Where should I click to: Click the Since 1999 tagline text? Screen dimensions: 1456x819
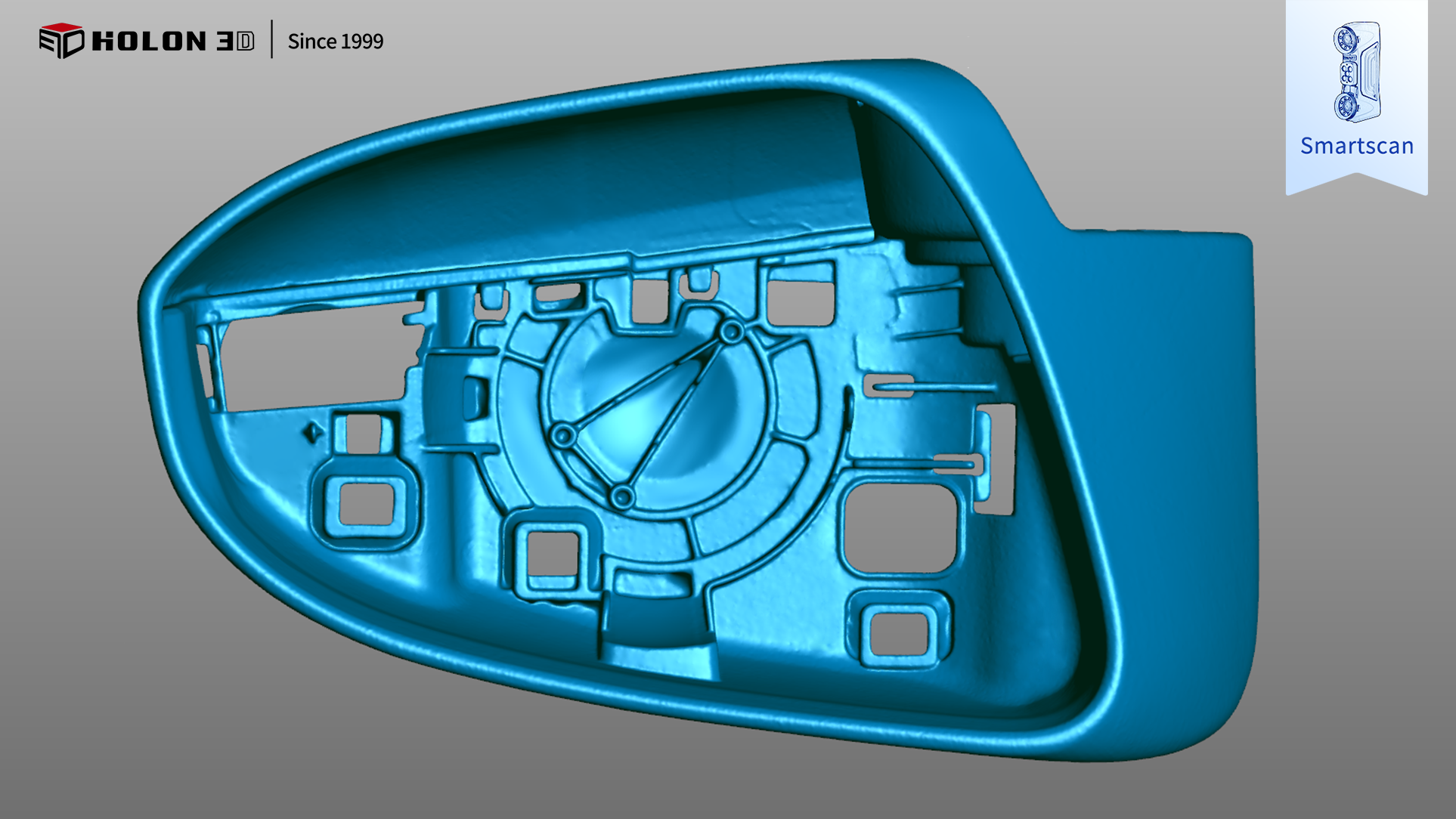pyautogui.click(x=335, y=42)
